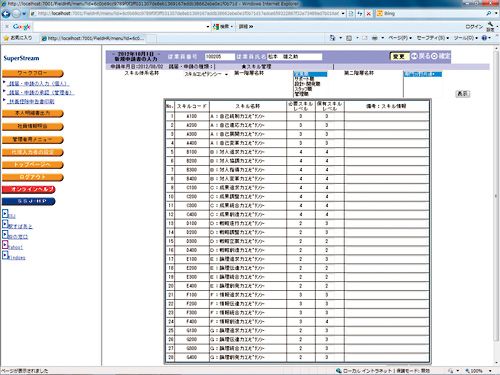The width and height of the screenshot is (500, 375).
Task: Click the RSS feeds icon in command bar
Action: (x=349, y=38)
